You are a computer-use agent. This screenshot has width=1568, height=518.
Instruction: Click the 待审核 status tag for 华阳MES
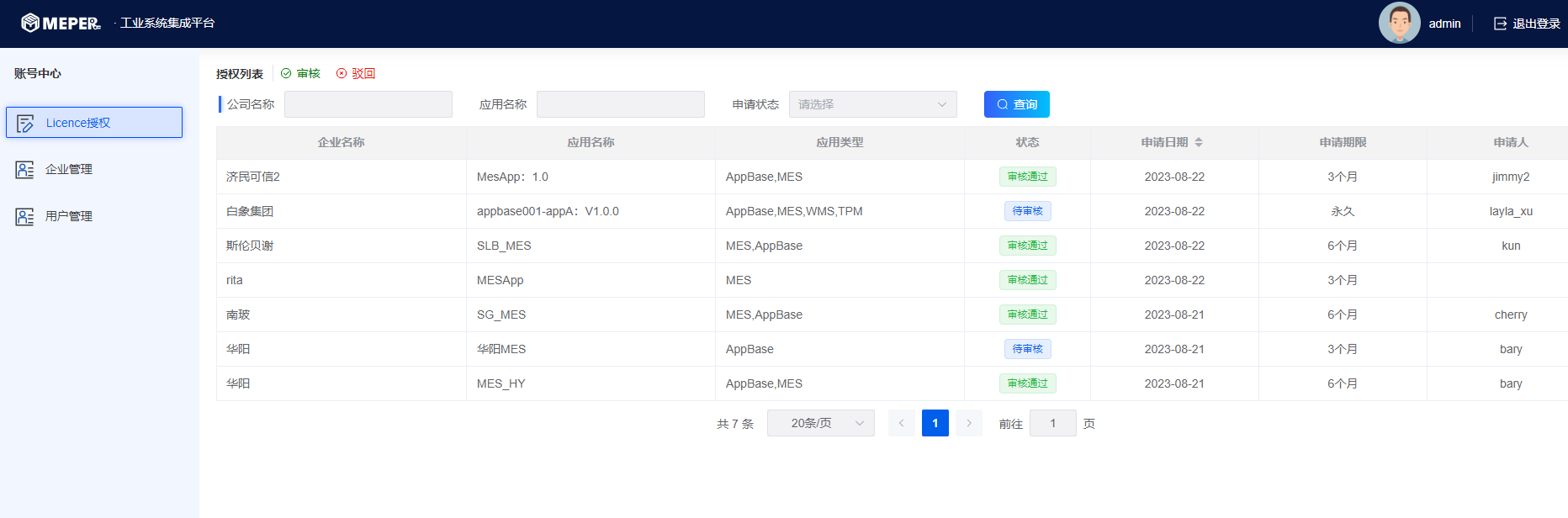click(x=1027, y=349)
